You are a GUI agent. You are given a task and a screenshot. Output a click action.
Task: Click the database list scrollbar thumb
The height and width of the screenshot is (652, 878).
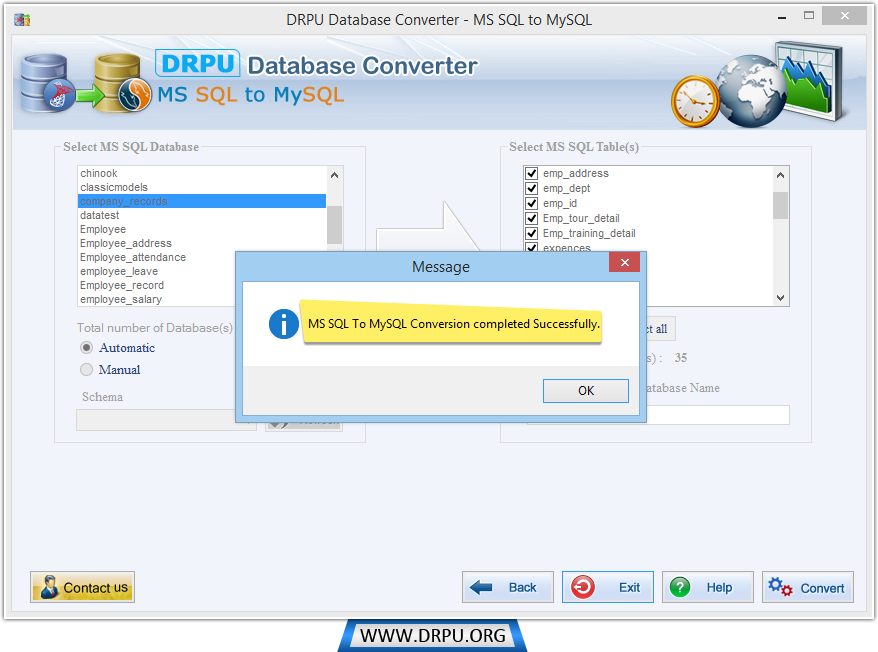tap(334, 225)
